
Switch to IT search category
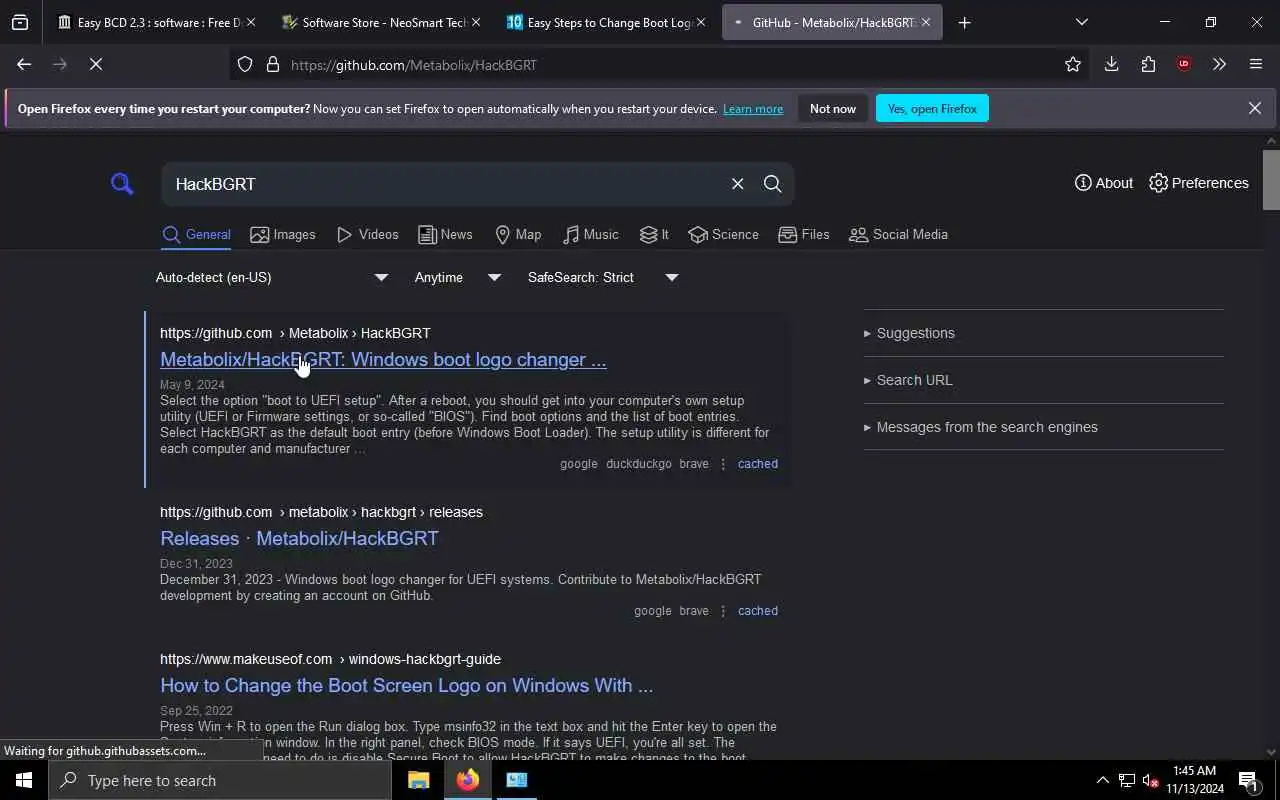(654, 234)
